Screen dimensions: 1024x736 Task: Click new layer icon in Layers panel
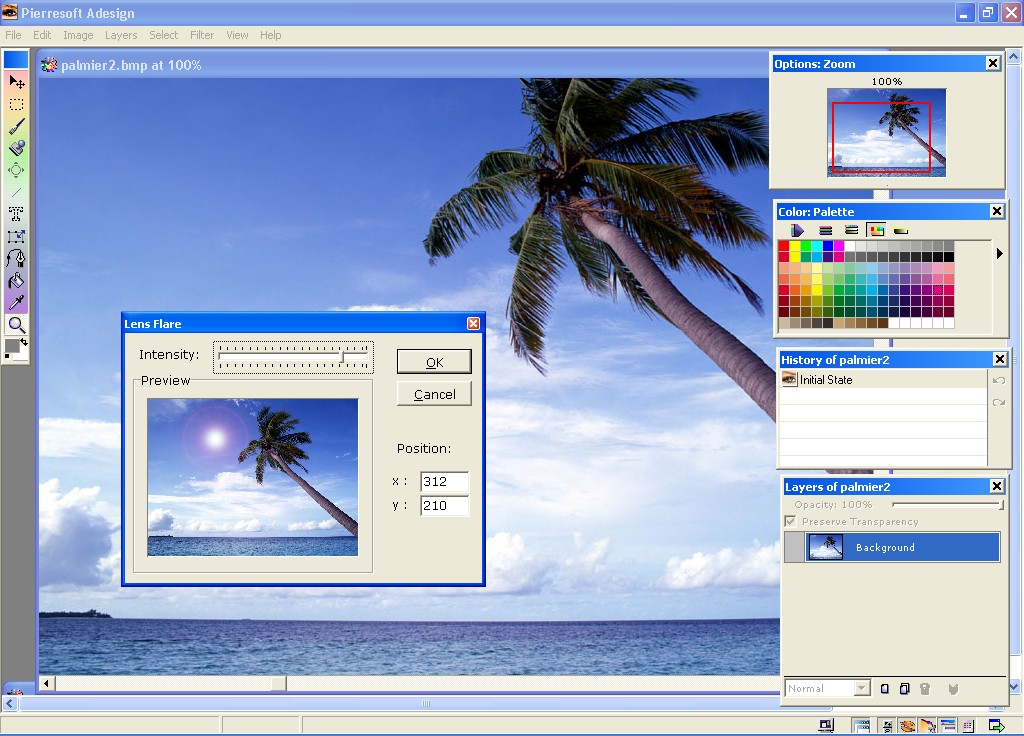coord(884,688)
